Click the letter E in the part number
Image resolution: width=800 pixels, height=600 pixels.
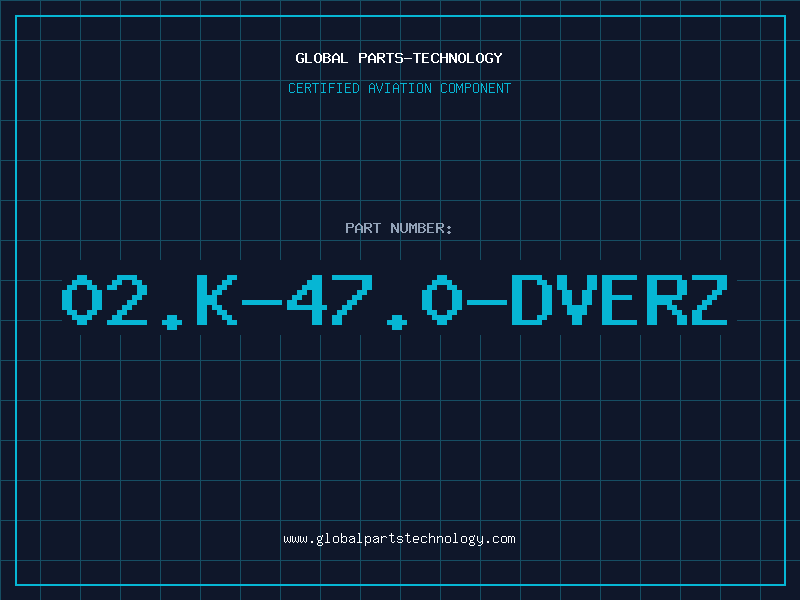click(619, 300)
